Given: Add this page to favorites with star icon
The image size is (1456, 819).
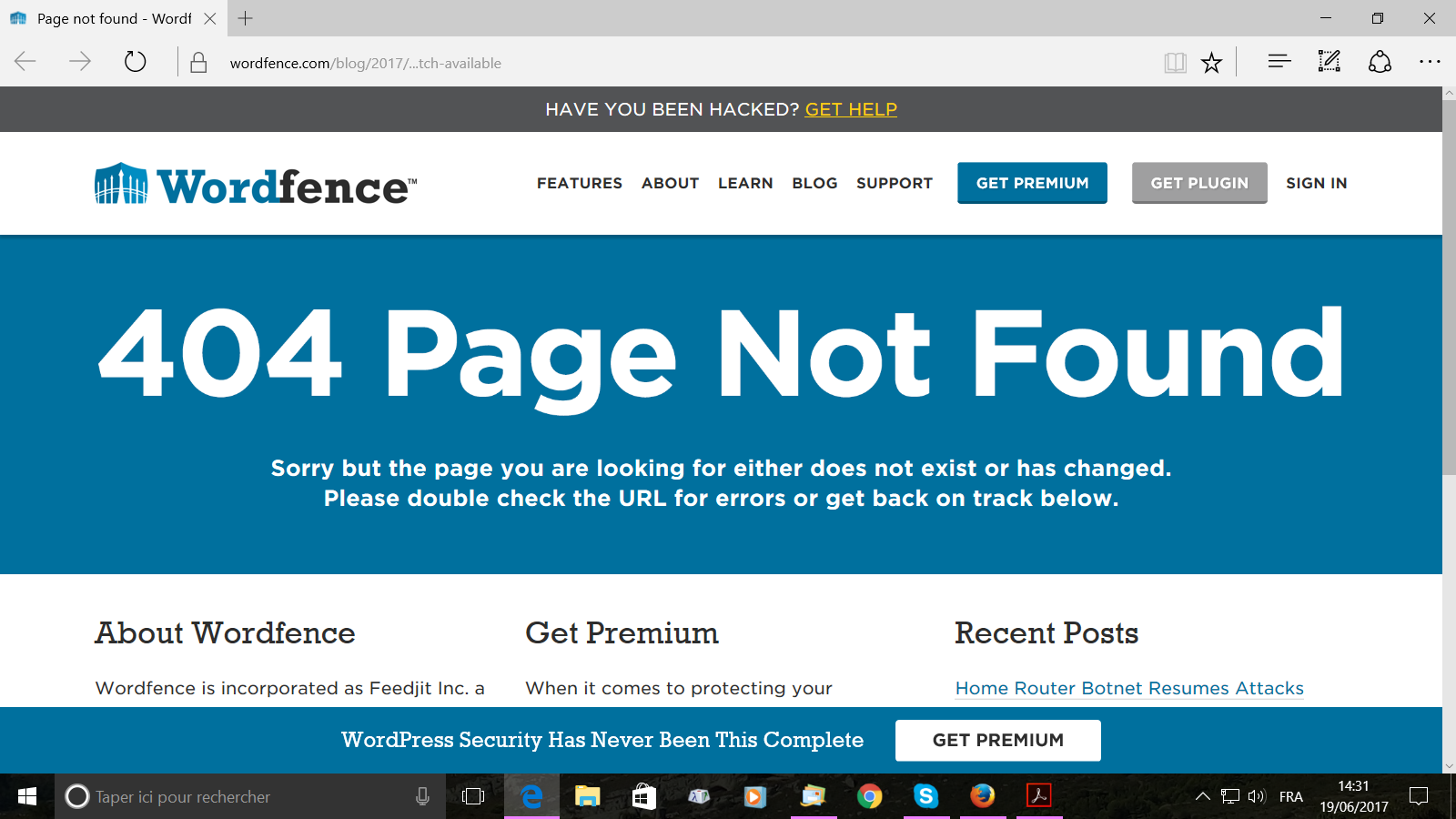Looking at the screenshot, I should [1211, 62].
